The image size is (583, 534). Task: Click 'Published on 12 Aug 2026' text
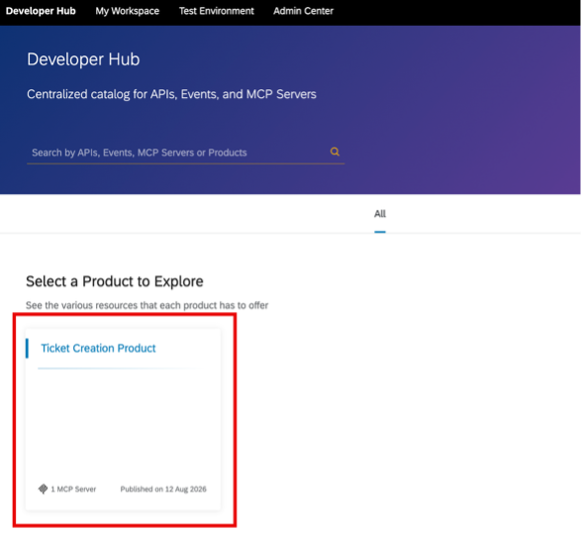[x=163, y=489]
